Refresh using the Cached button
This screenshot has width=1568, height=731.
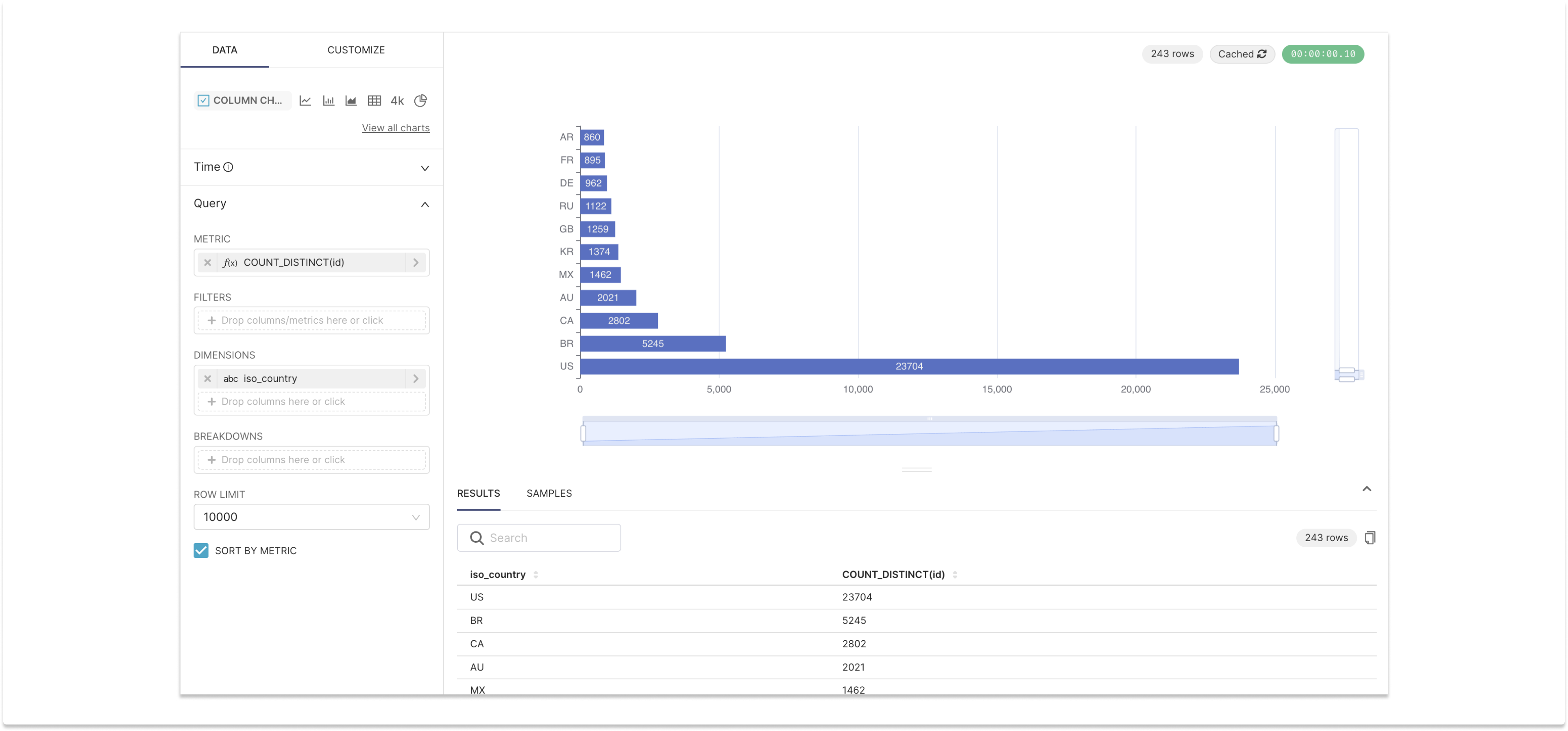[1242, 54]
